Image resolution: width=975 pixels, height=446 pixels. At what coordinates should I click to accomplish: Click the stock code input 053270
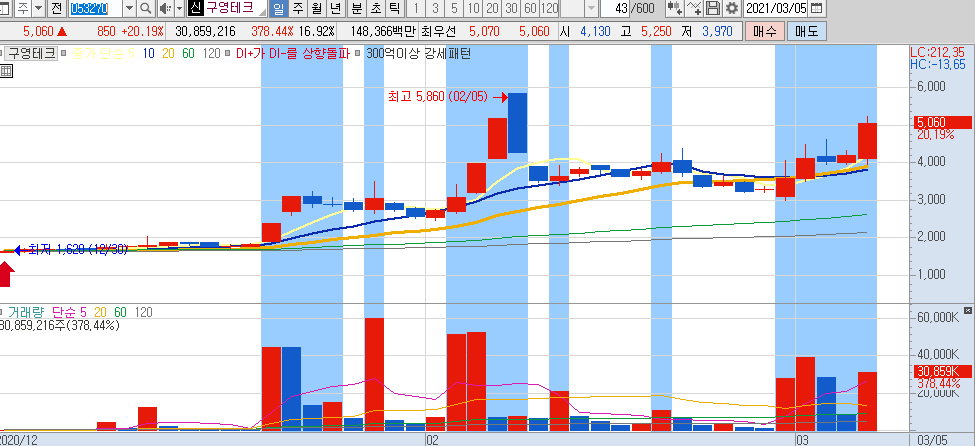click(x=96, y=9)
